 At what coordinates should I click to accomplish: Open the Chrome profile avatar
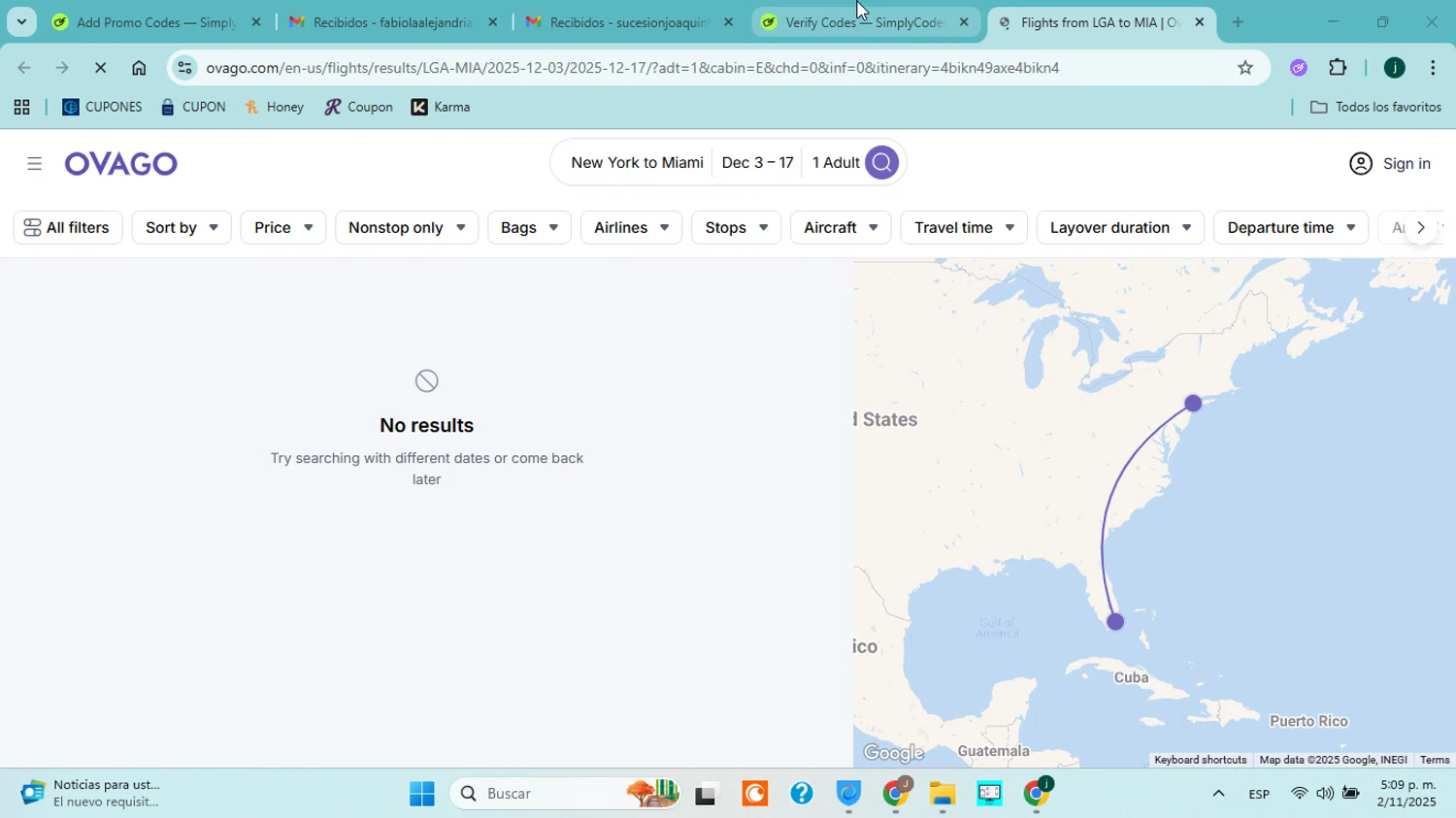click(x=1394, y=68)
